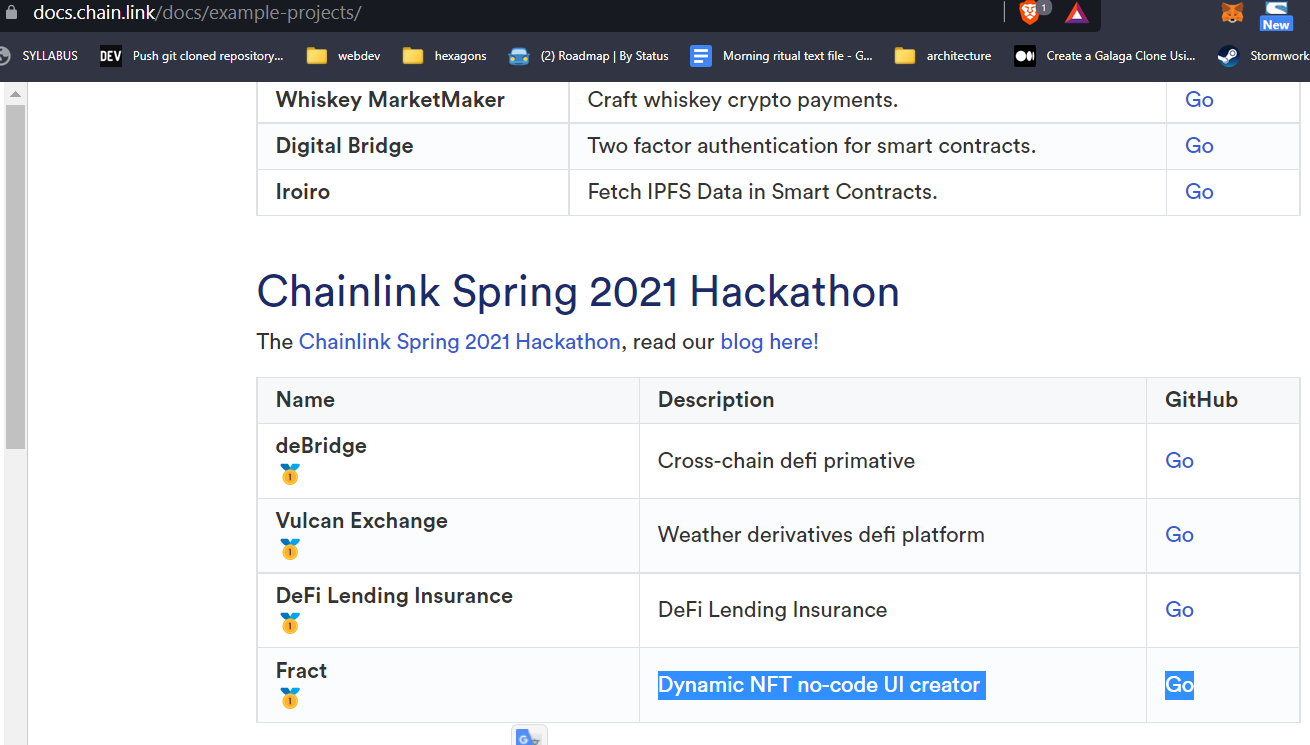Click the Notion icon on Roadmap bookmark
1310x745 pixels.
(519, 56)
